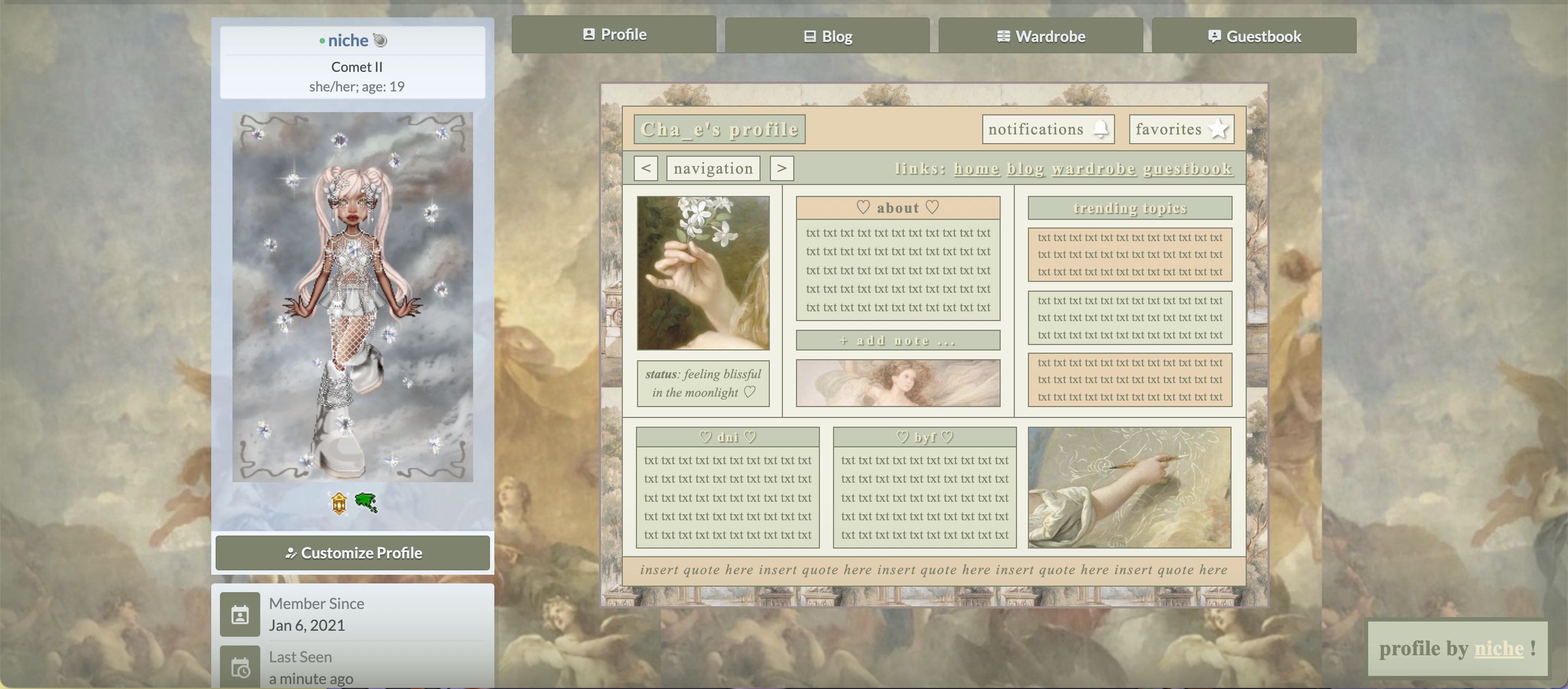Click the hand painting image
The height and width of the screenshot is (689, 1568).
coord(1129,488)
